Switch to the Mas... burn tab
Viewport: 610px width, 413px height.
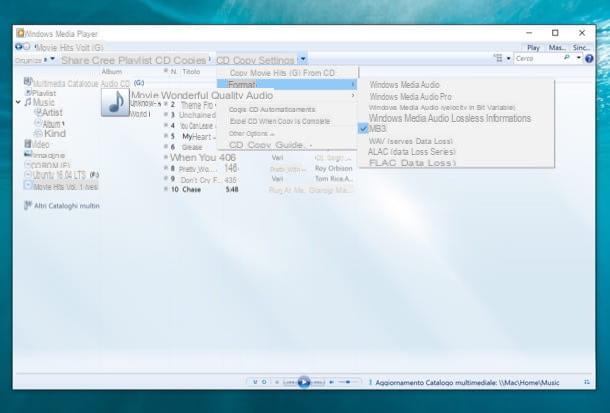(557, 47)
